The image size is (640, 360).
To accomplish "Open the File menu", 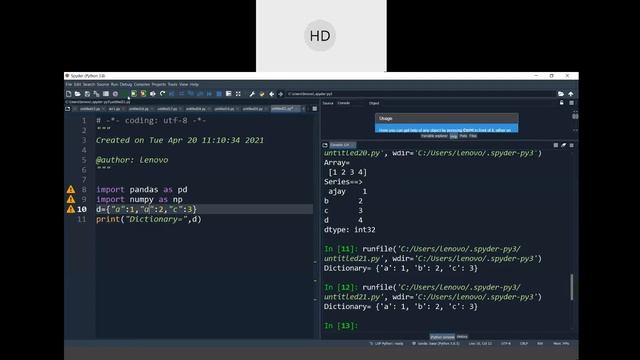I will pyautogui.click(x=69, y=84).
